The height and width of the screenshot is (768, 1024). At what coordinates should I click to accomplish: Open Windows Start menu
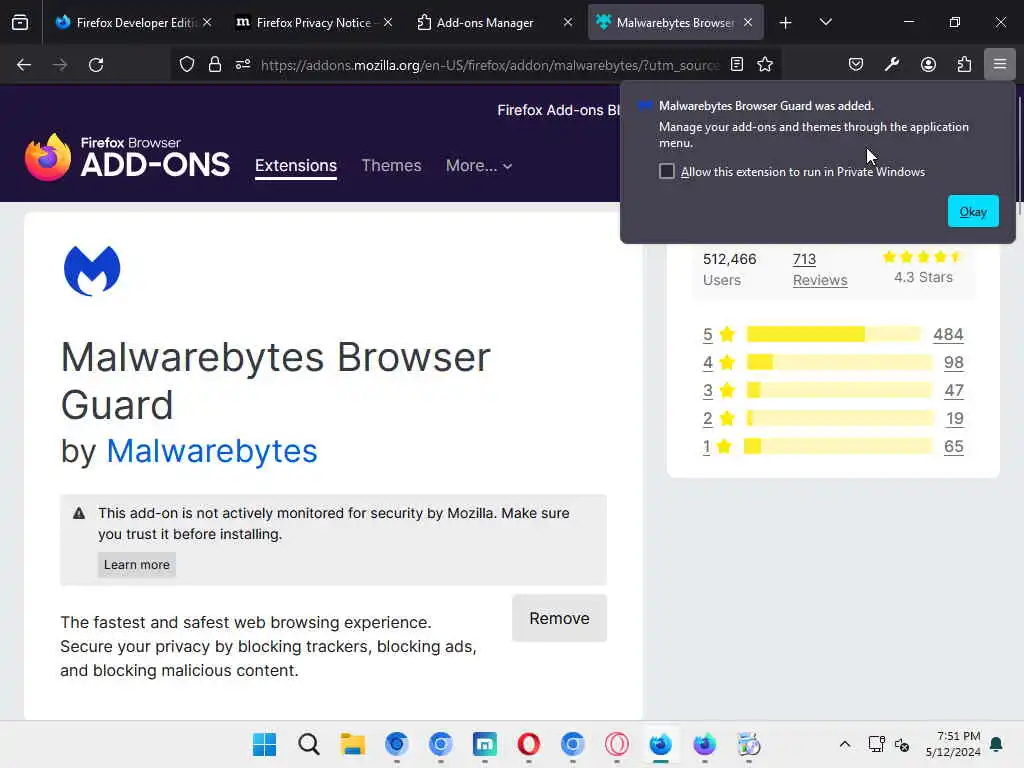point(264,744)
